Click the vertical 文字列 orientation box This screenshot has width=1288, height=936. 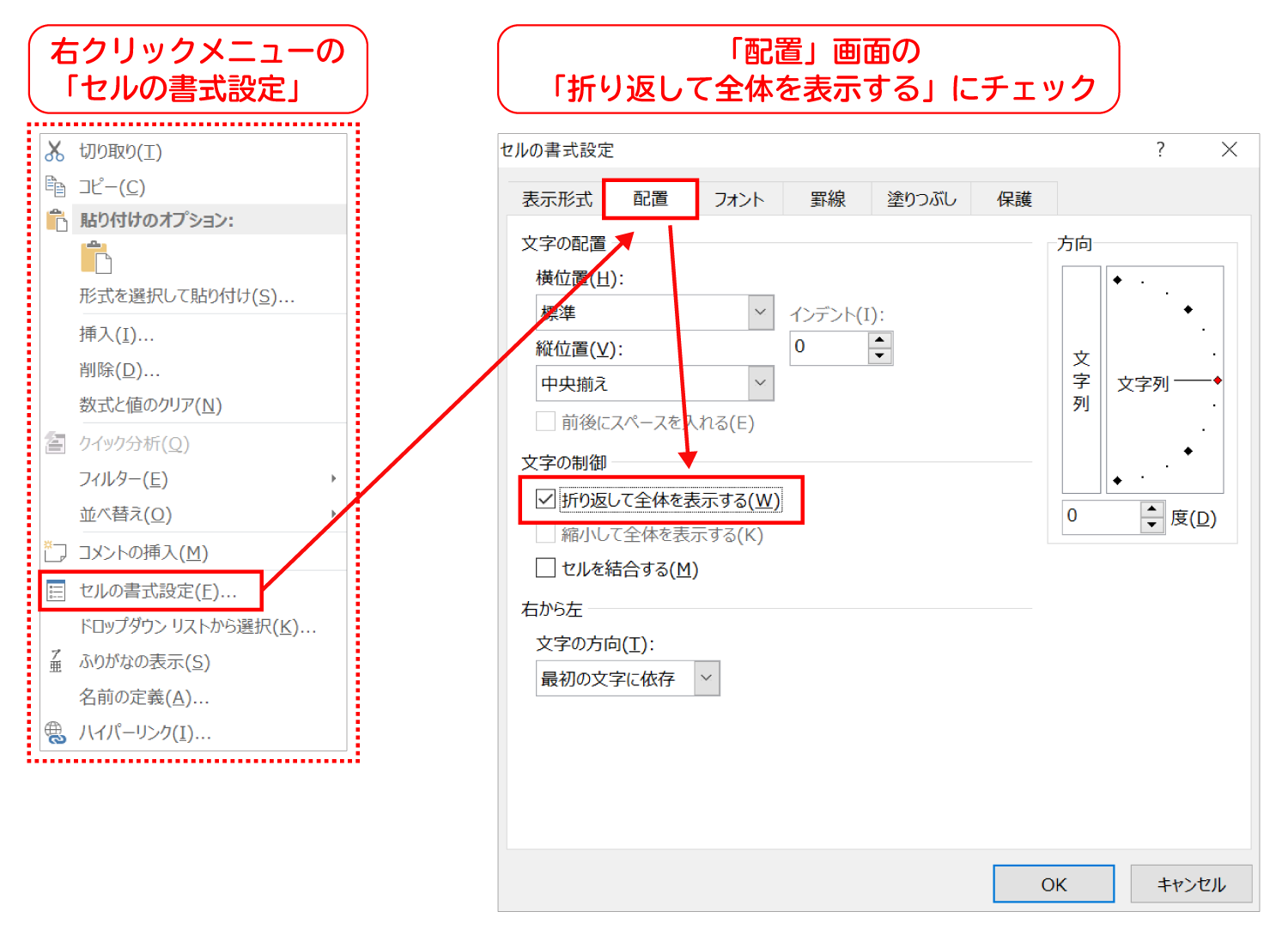(x=1081, y=380)
